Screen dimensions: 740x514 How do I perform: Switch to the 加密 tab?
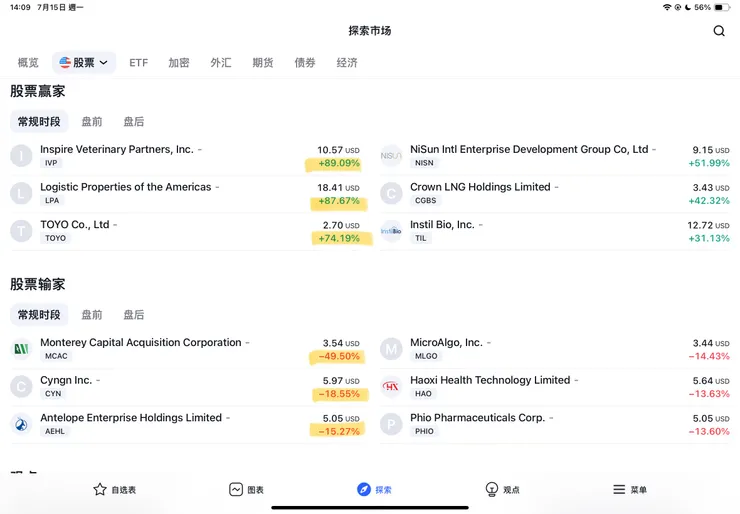pos(179,63)
